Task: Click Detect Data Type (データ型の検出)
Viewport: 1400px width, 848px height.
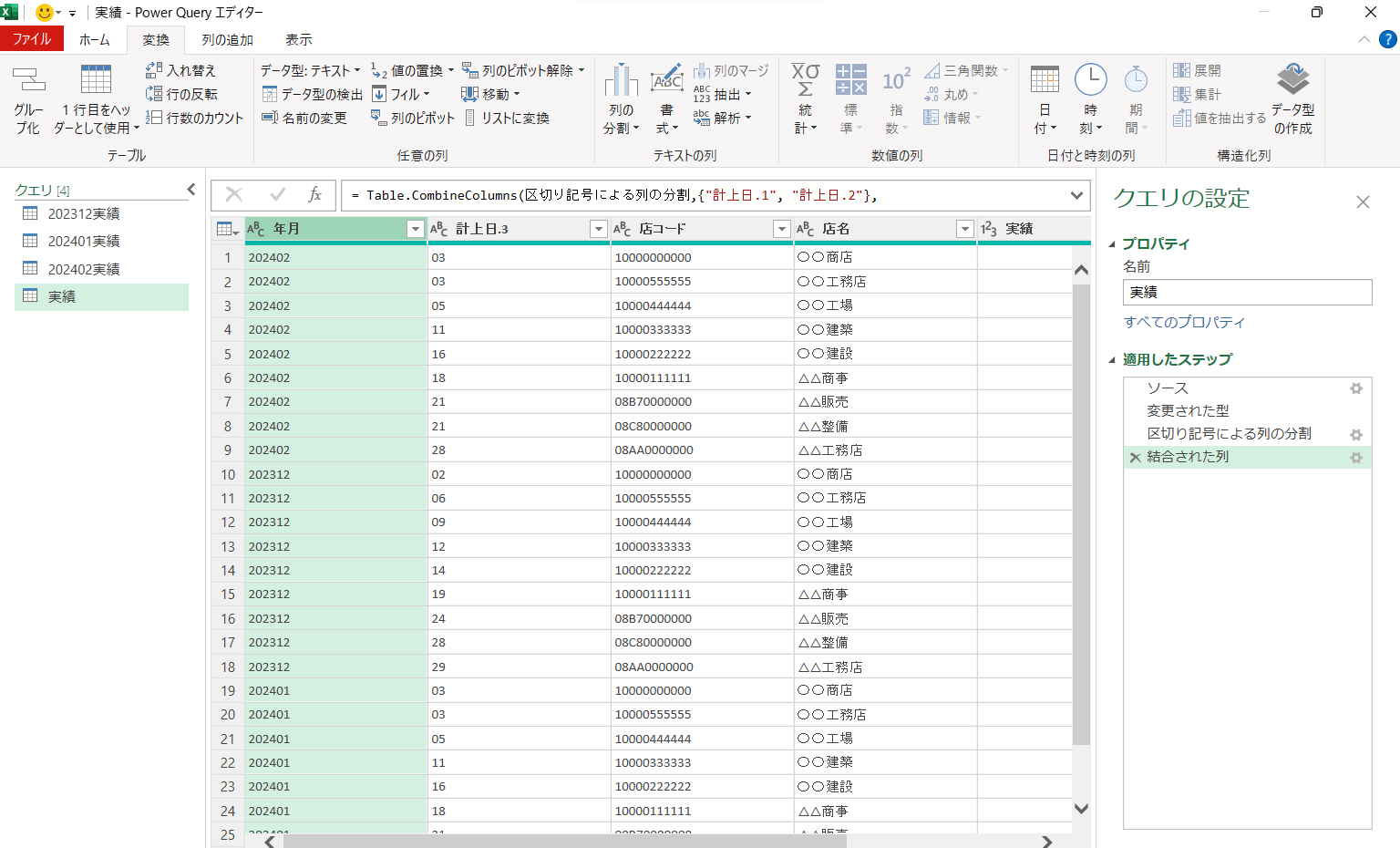Action: tap(312, 94)
